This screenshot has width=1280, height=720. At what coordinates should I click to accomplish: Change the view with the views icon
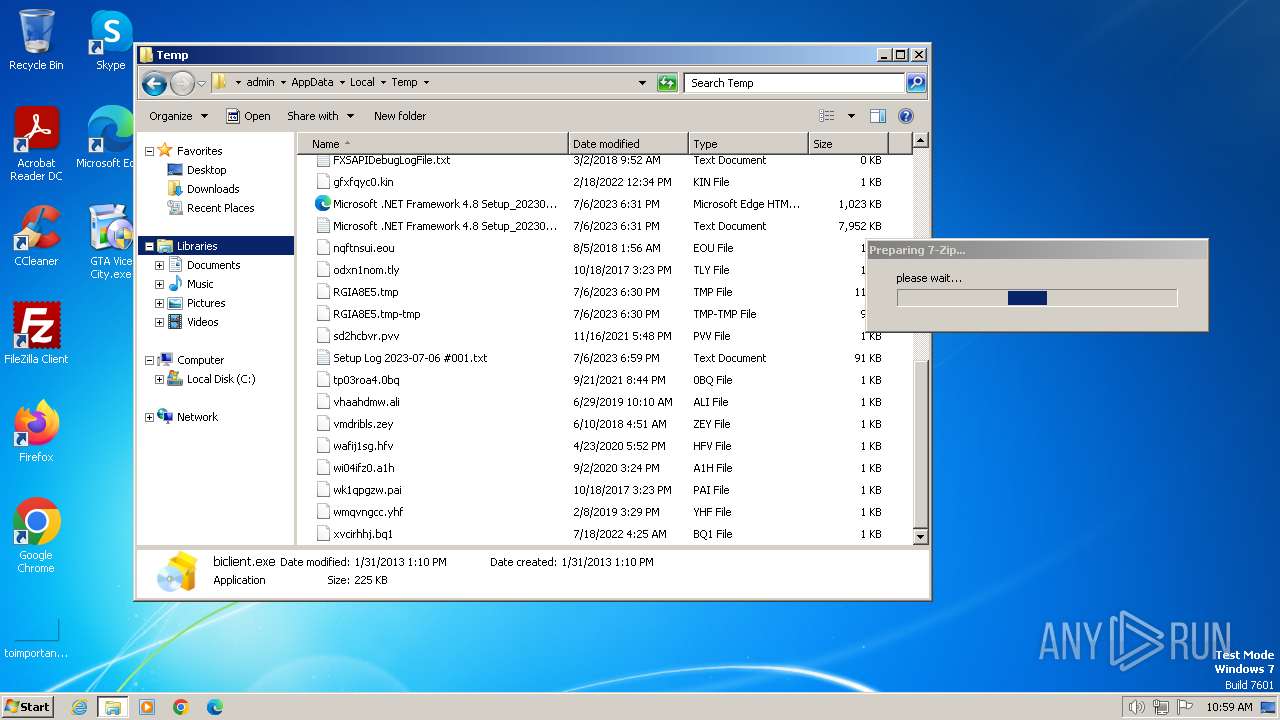point(826,116)
